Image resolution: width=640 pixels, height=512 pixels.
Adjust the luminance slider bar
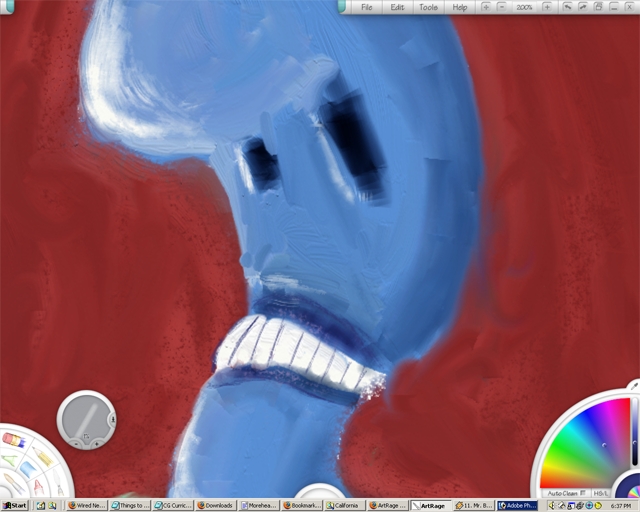pos(635,431)
